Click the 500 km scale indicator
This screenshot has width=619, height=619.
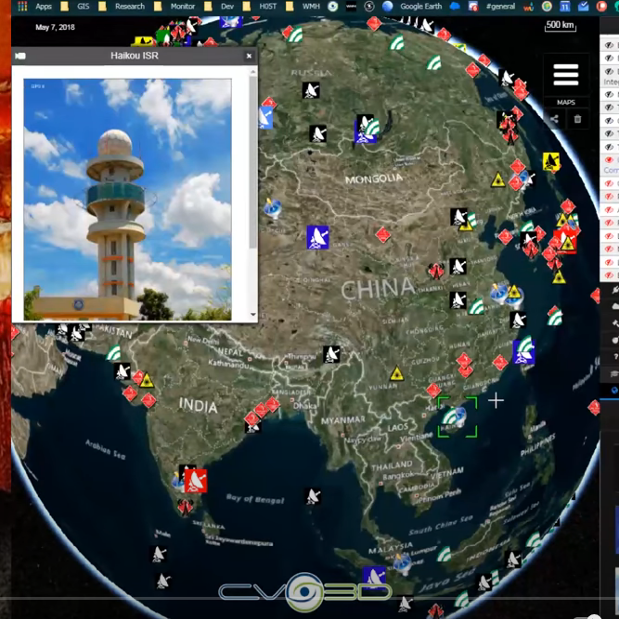point(561,26)
